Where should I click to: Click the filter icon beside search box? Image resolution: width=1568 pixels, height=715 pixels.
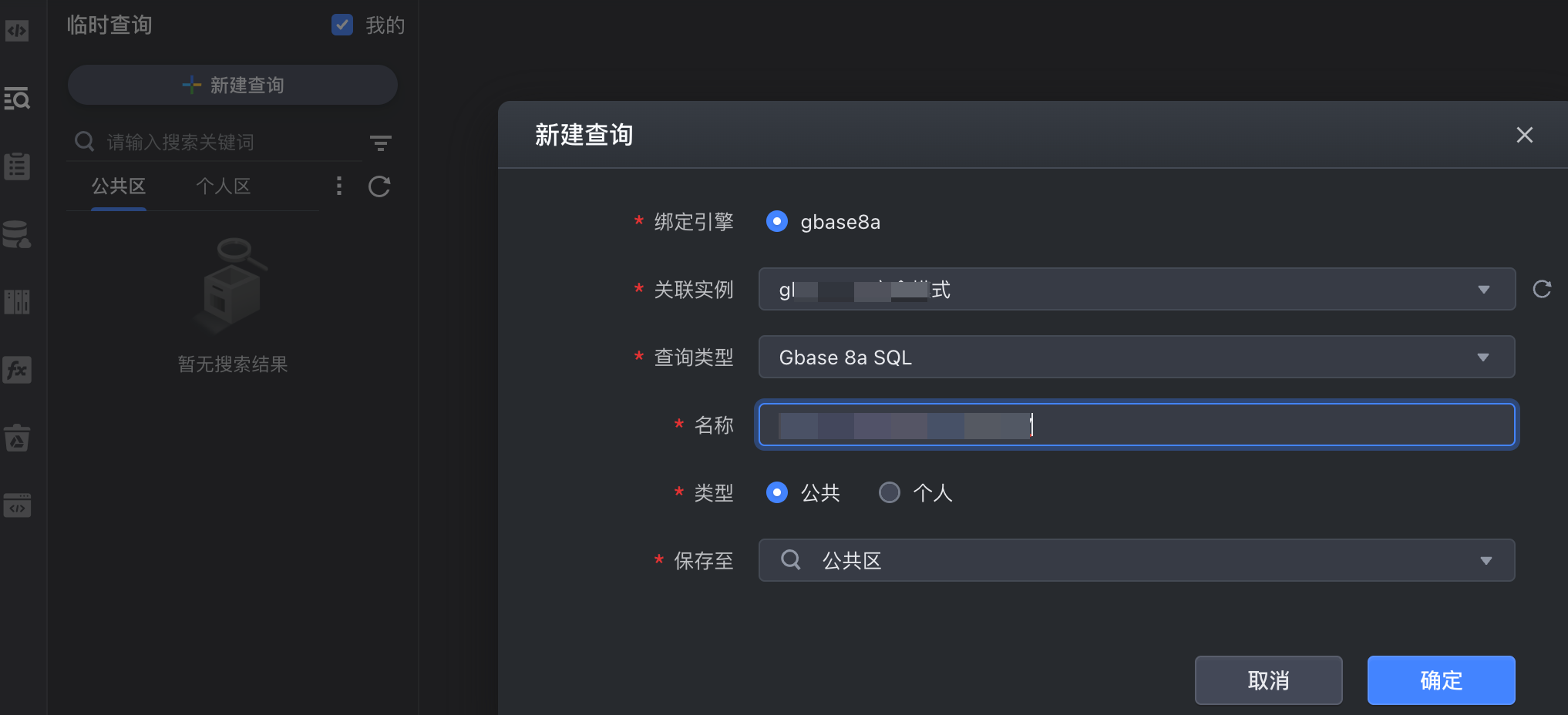(x=380, y=143)
